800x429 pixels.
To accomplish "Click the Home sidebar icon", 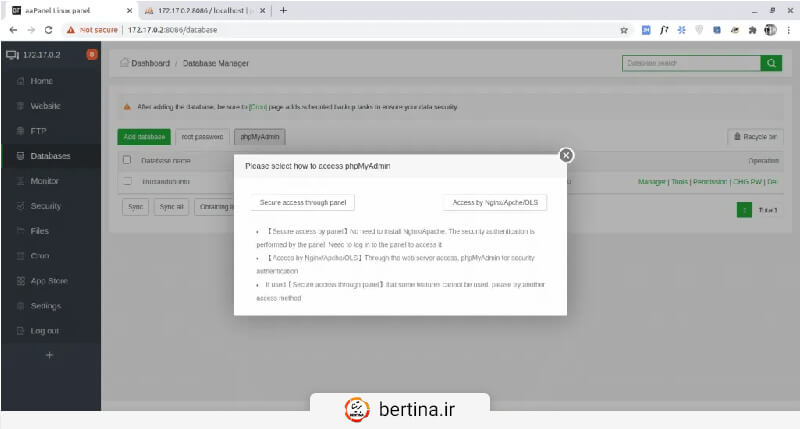I will pos(20,81).
